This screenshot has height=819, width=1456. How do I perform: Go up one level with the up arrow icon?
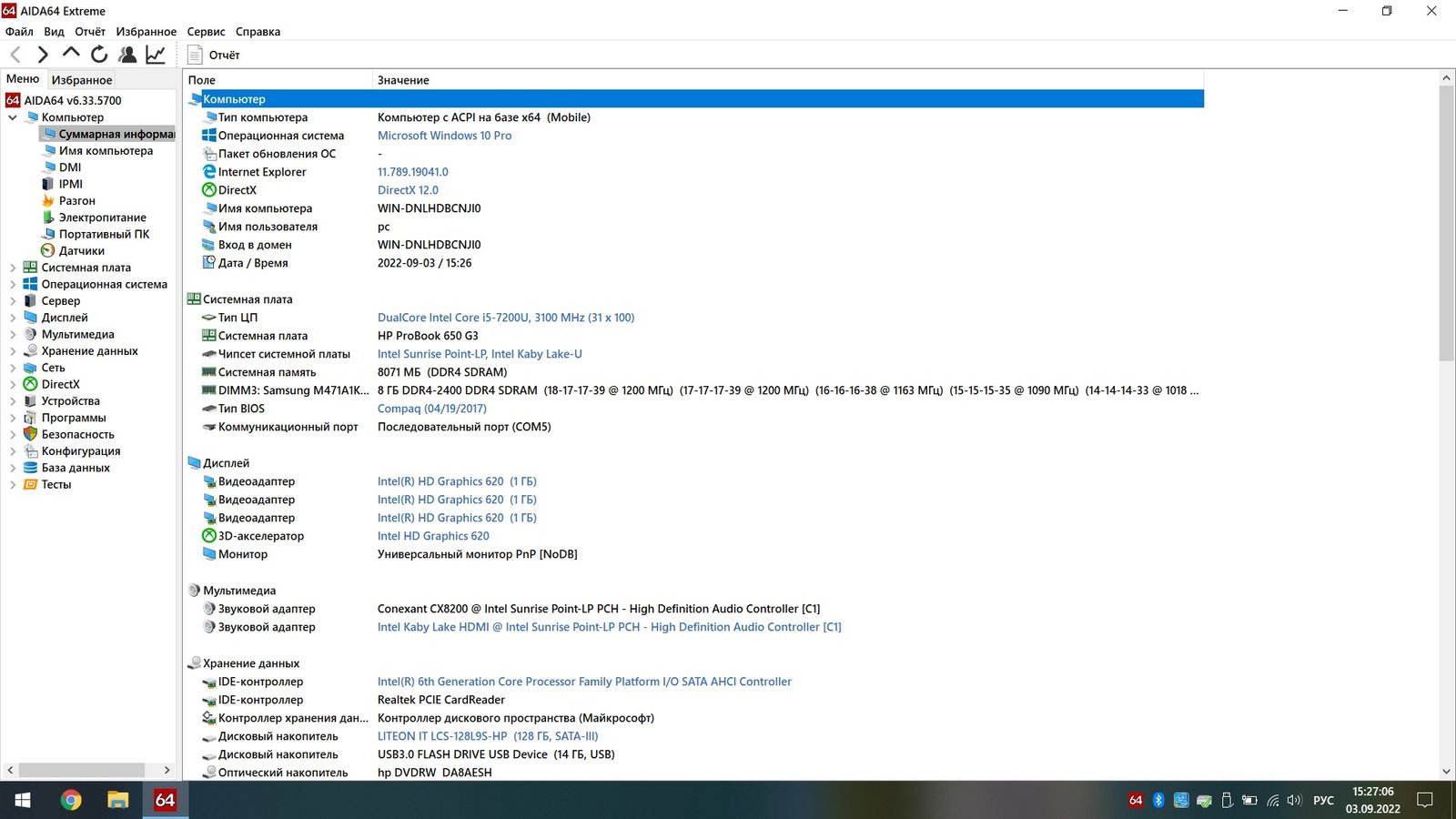click(x=71, y=53)
